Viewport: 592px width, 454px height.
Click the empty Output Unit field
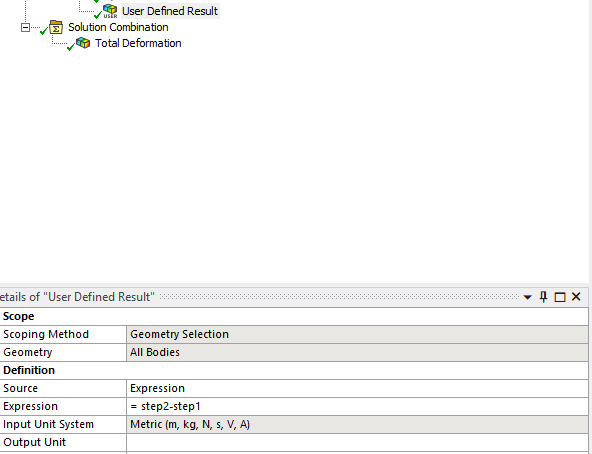coord(357,442)
